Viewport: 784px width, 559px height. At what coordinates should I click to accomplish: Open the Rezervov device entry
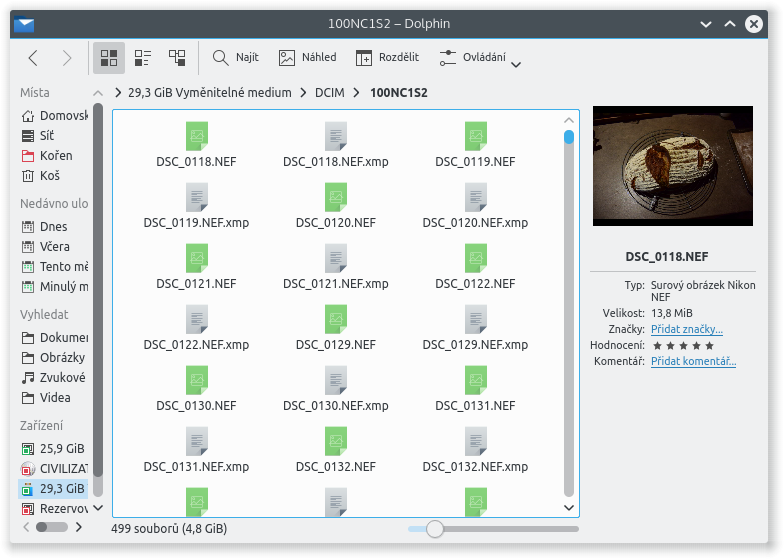[54, 508]
